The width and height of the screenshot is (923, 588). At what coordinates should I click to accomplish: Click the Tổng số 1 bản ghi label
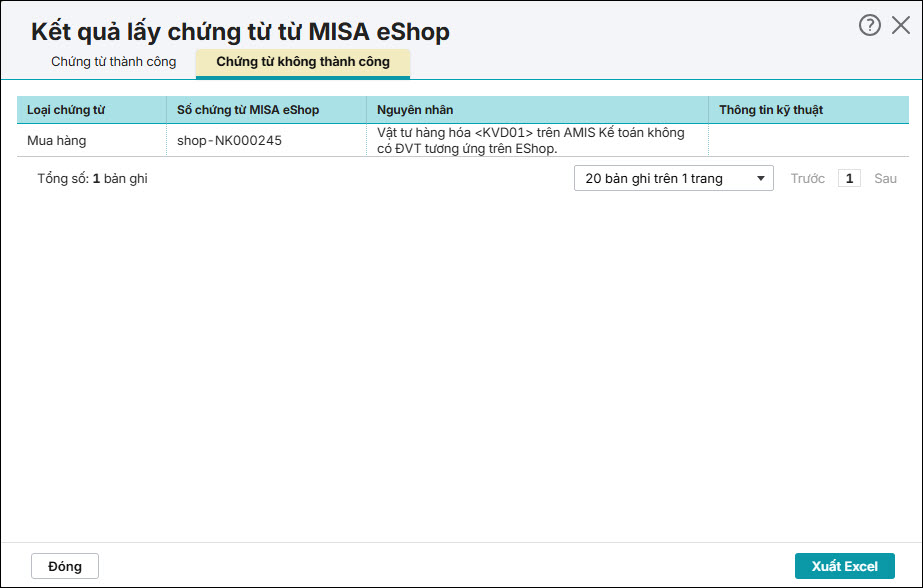click(x=92, y=178)
